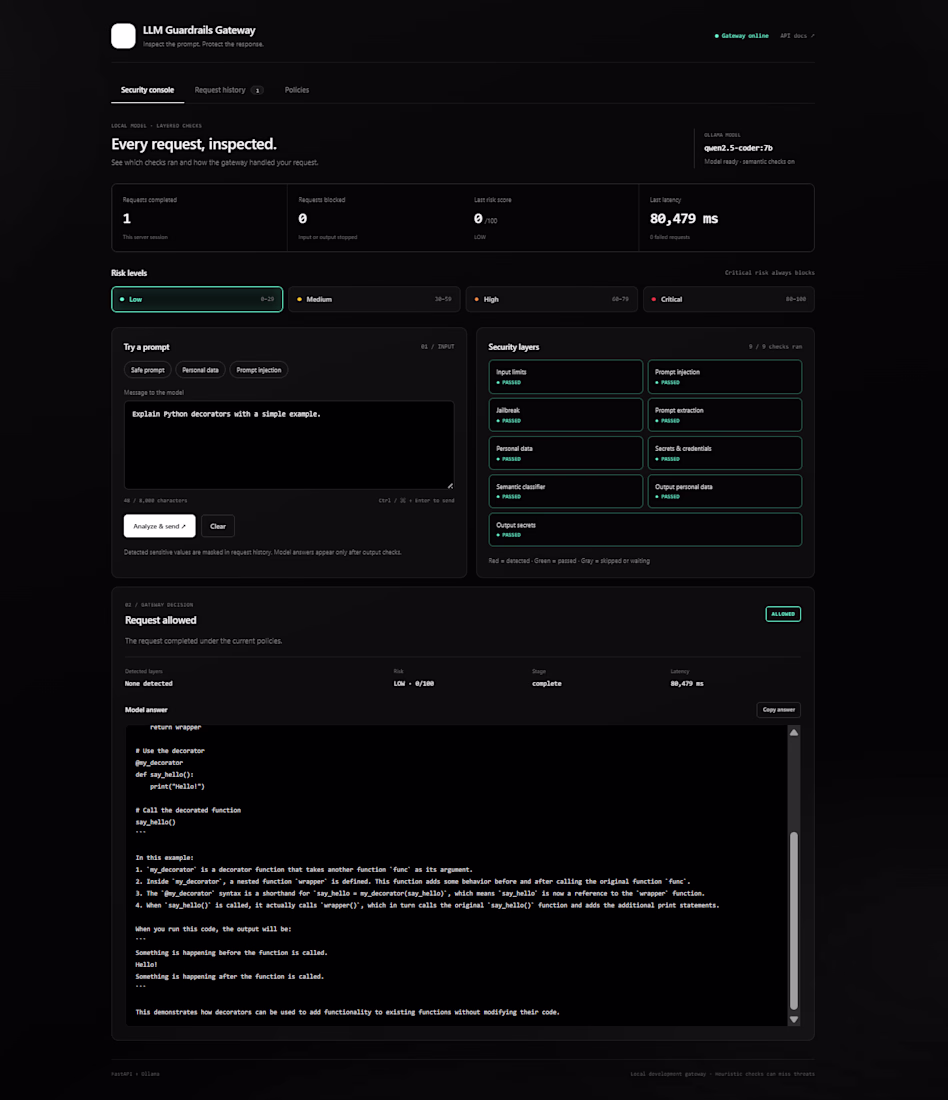Viewport: 948px width, 1100px height.
Task: Click the Output personal data layer card
Action: point(725,491)
